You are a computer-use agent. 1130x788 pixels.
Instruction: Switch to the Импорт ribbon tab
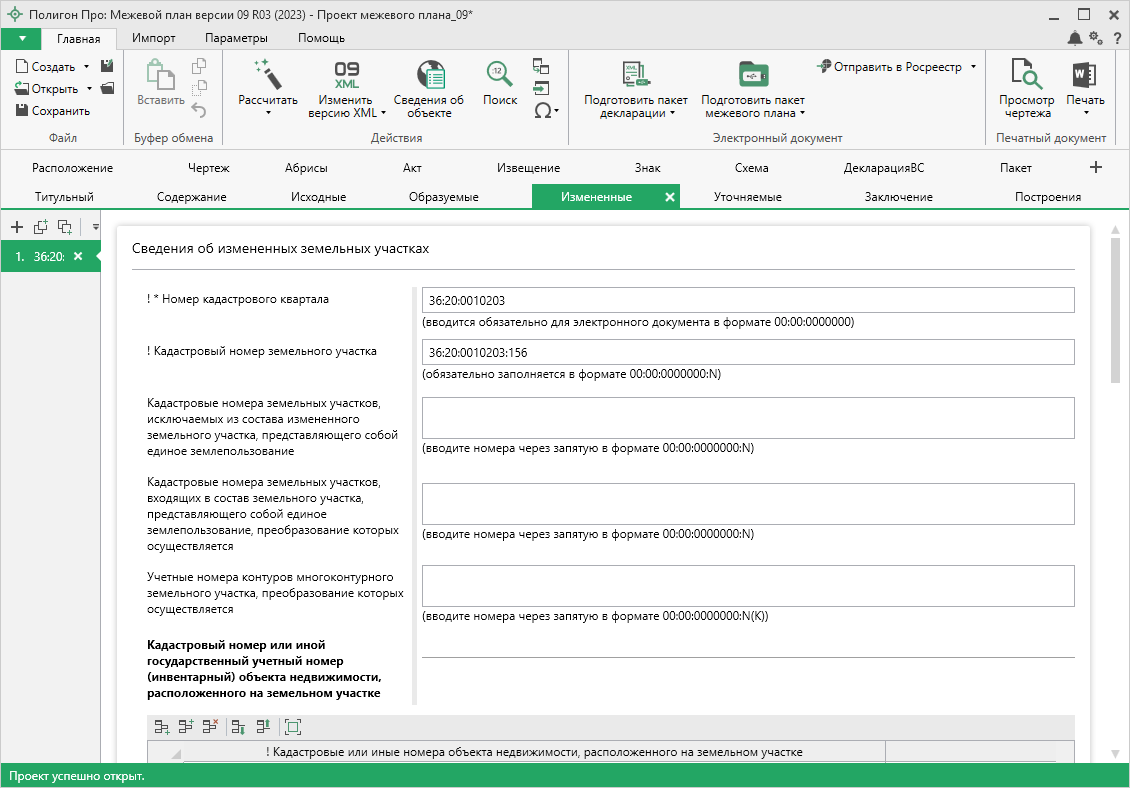tap(153, 38)
